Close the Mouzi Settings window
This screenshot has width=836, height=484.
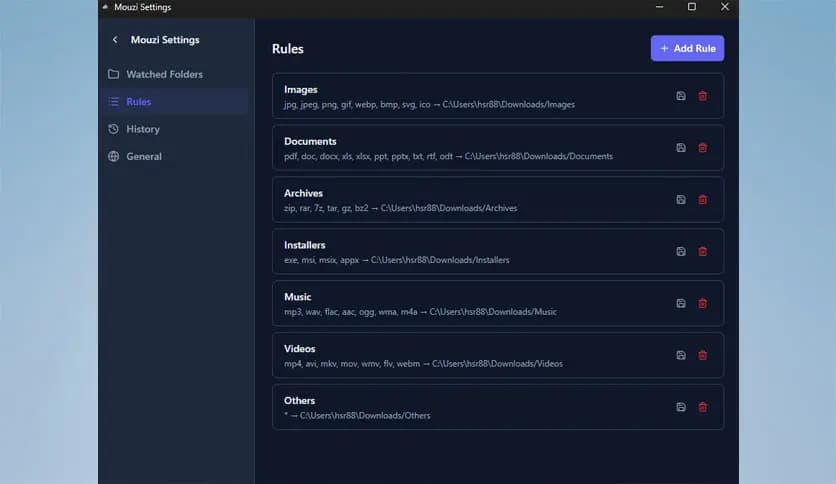coord(725,7)
